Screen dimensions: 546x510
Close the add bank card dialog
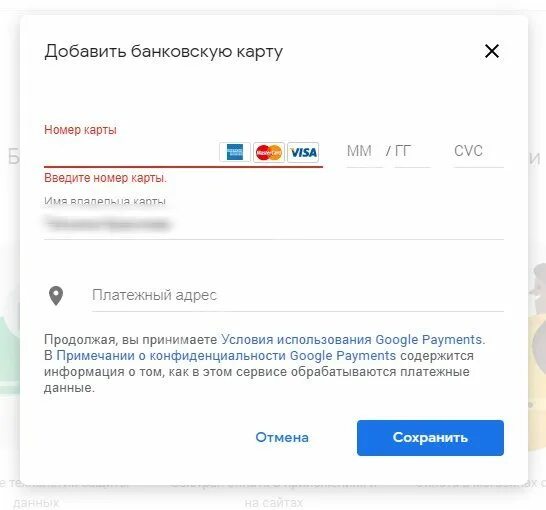(492, 51)
